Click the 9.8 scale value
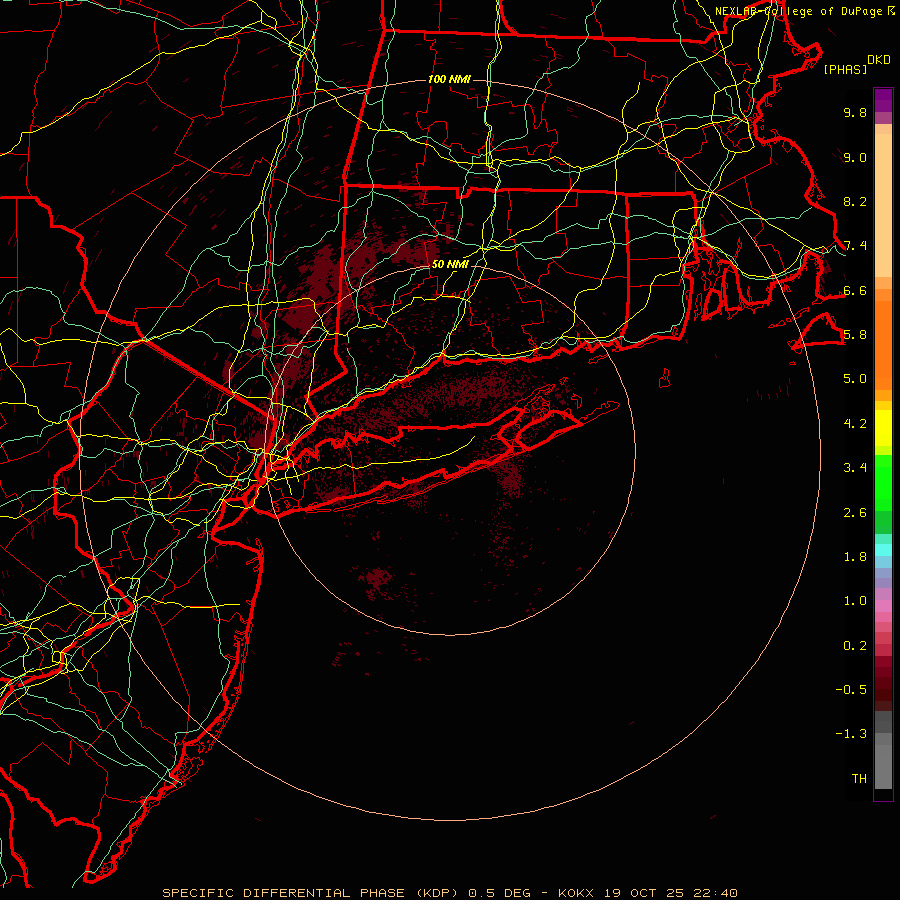900x900 pixels. pos(855,112)
